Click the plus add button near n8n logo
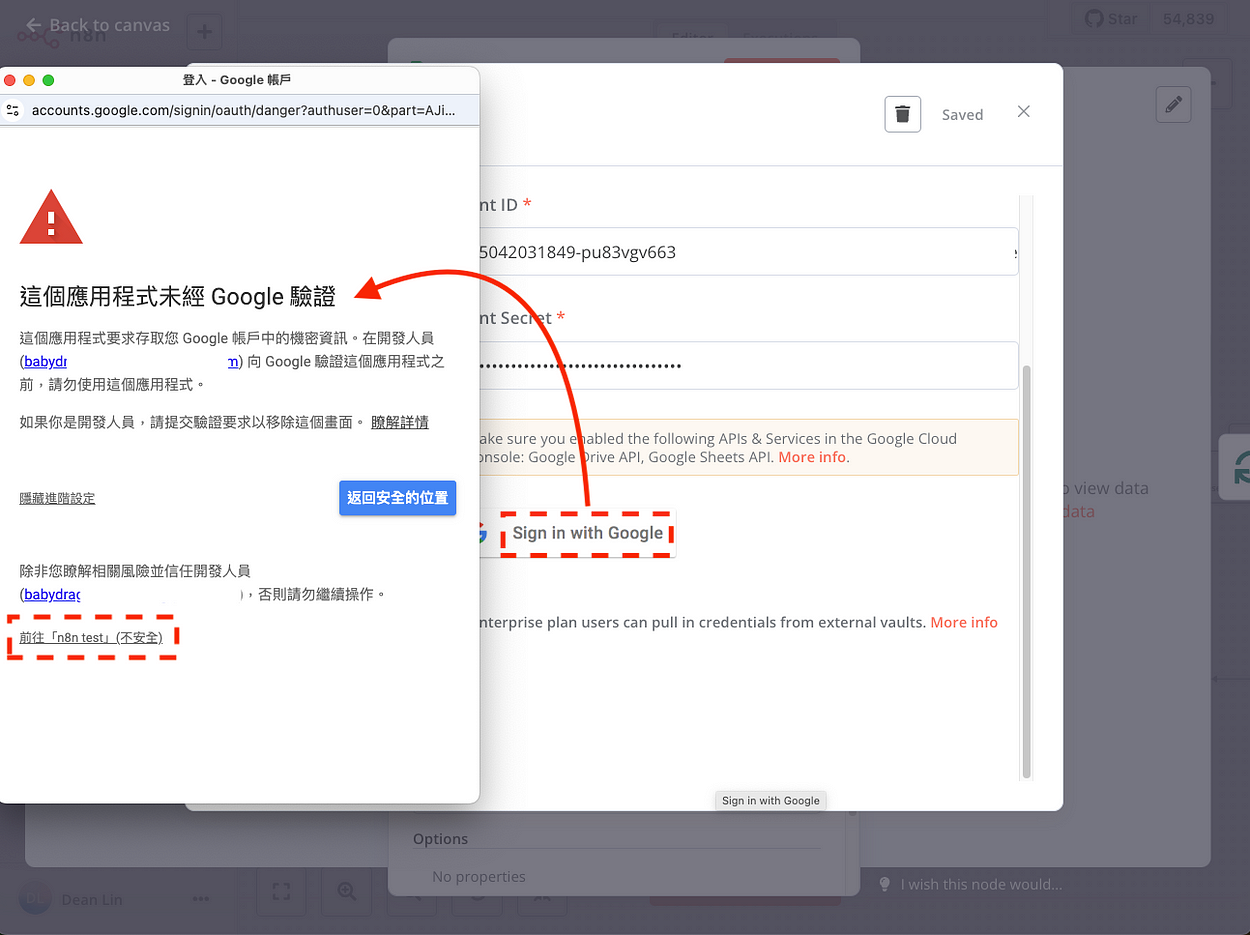Viewport: 1250px width, 935px height. pyautogui.click(x=204, y=32)
